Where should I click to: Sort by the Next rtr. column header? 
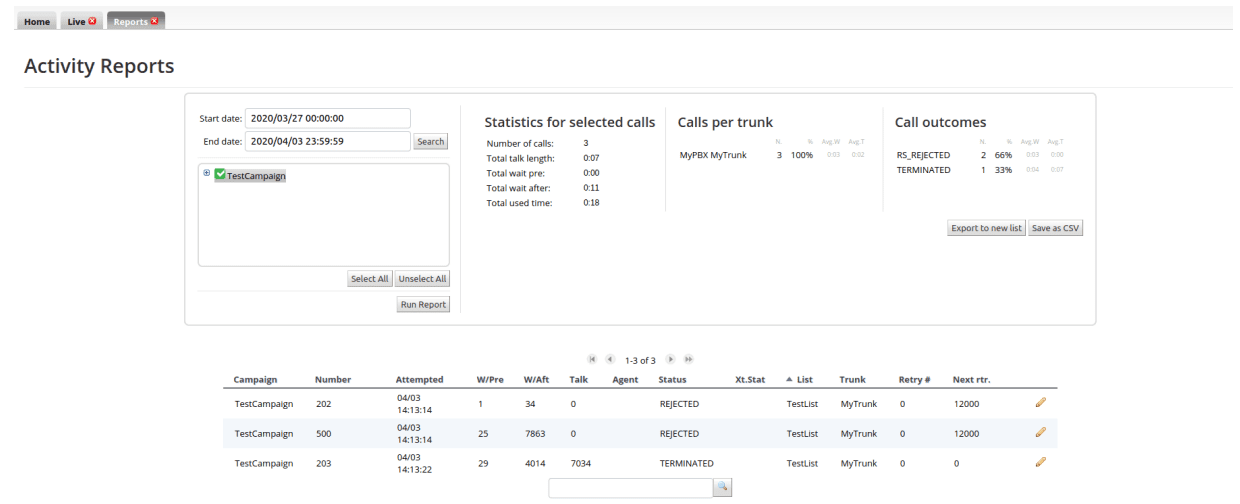[x=971, y=380]
